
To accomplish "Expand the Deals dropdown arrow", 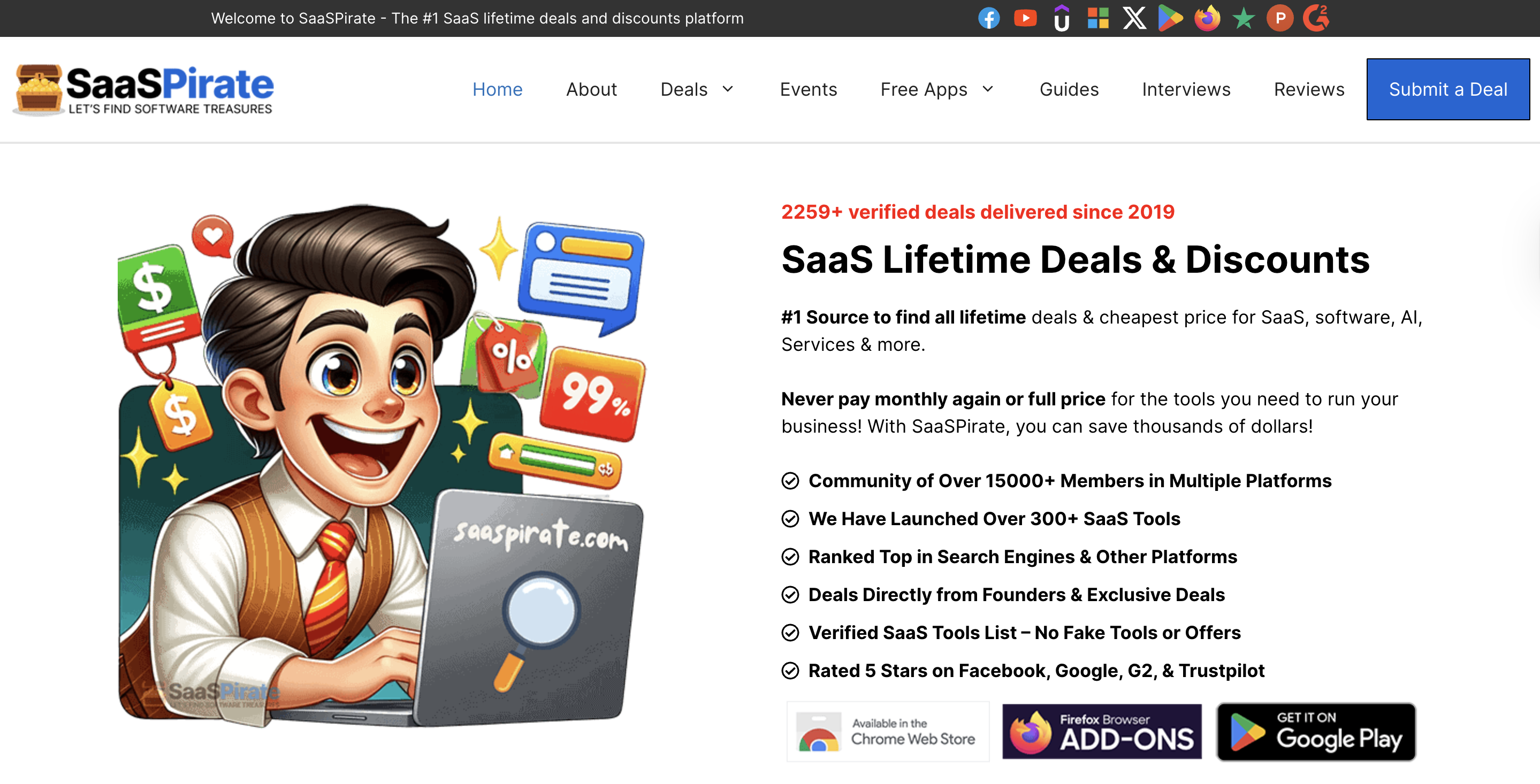I will pyautogui.click(x=728, y=89).
